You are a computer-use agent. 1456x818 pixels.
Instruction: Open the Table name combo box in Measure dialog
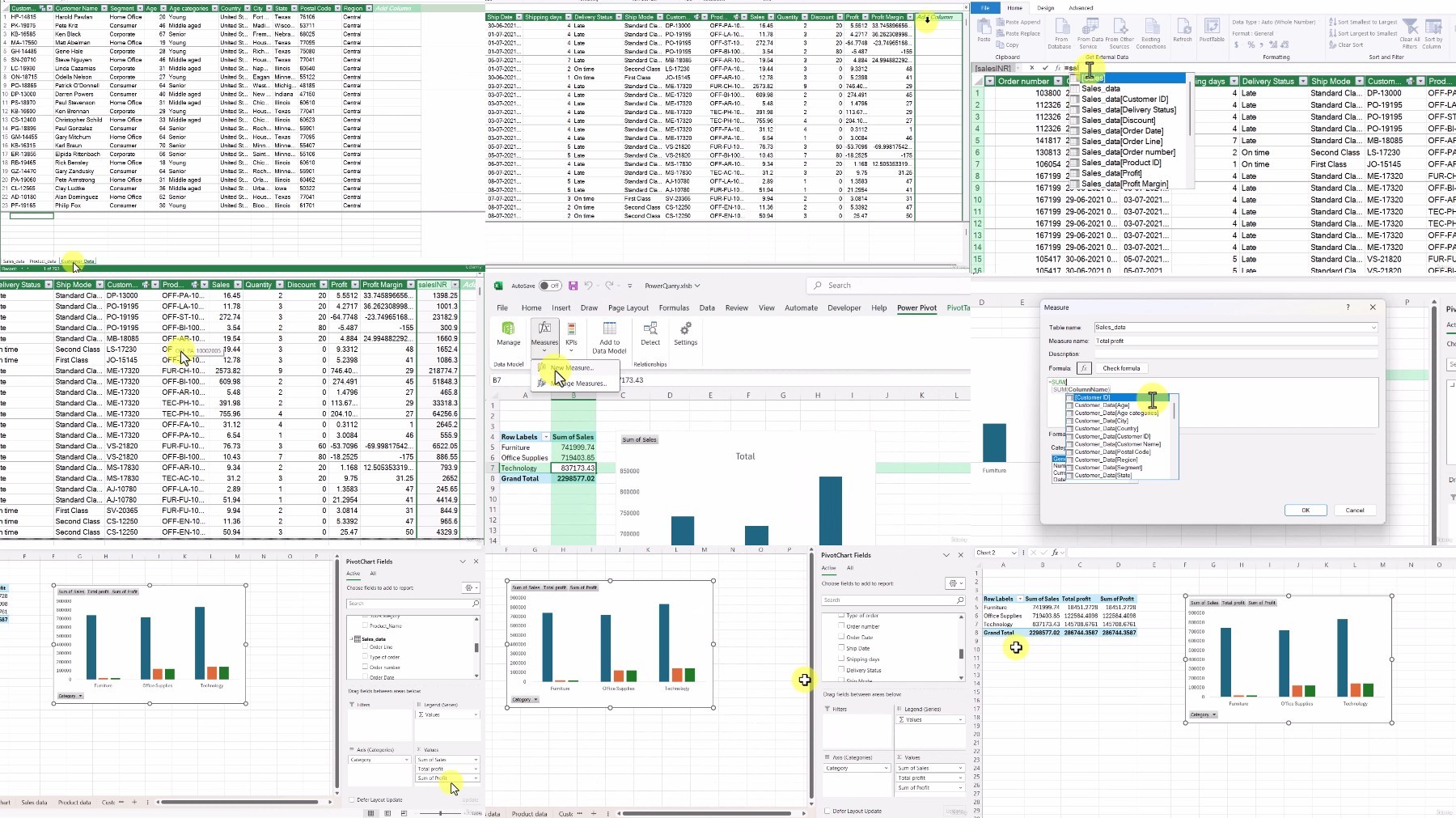coord(1235,327)
